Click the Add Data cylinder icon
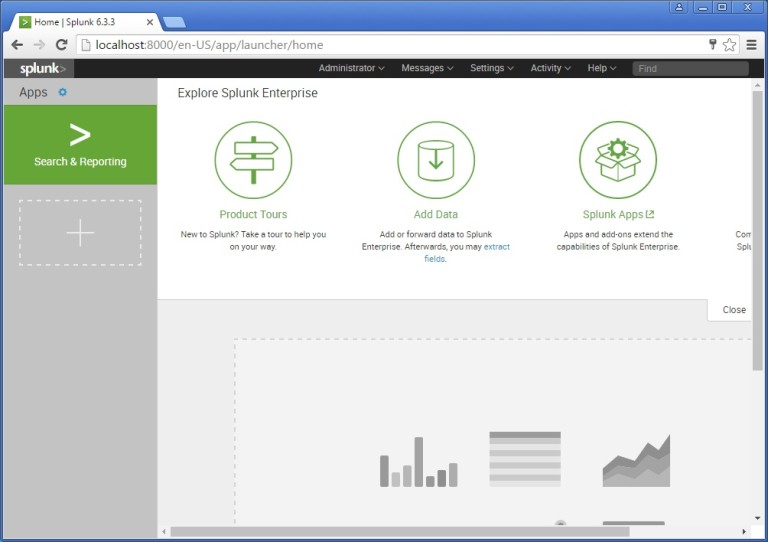The height and width of the screenshot is (542, 768). (436, 160)
